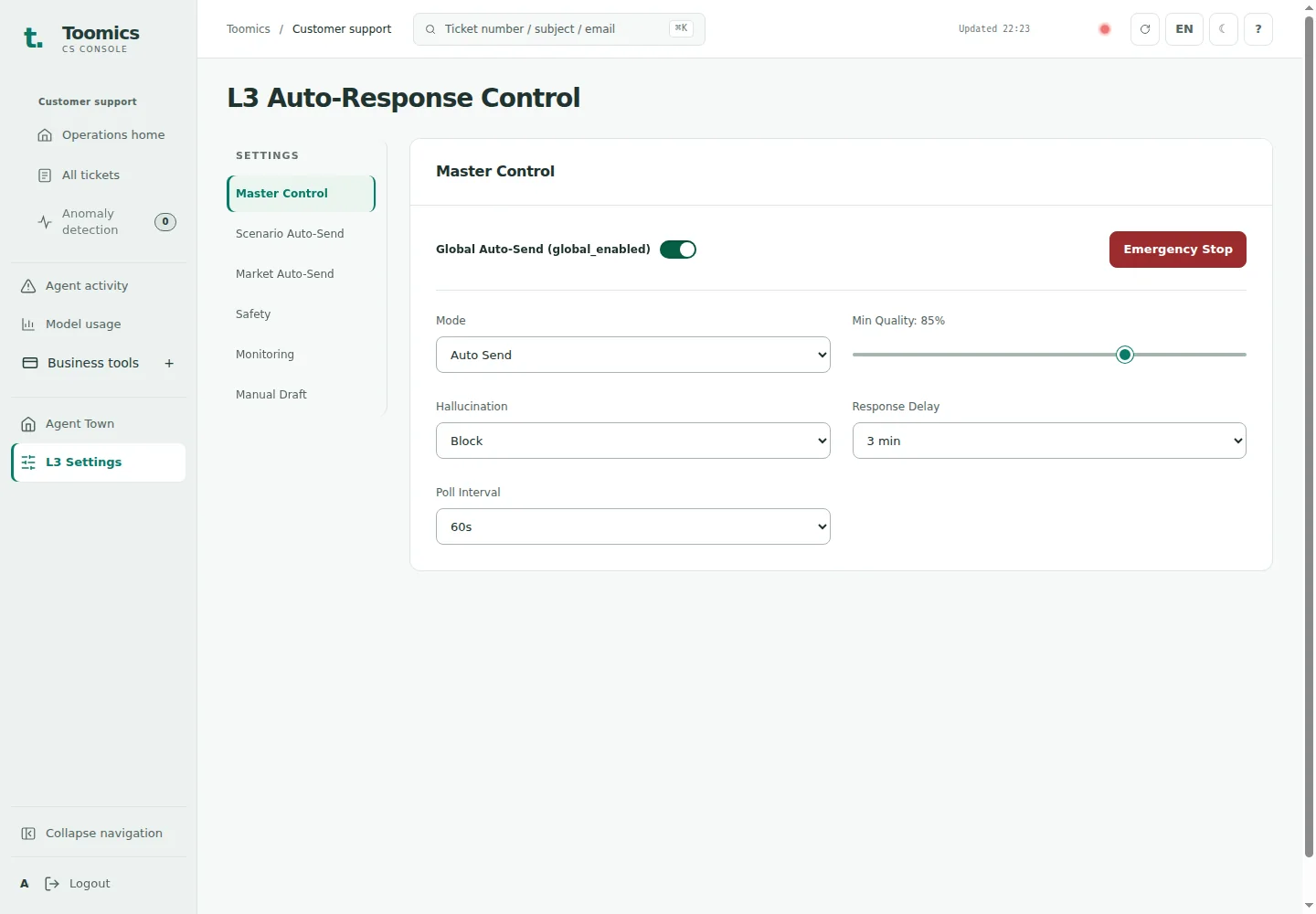
Task: Open help with the question mark icon
Action: (x=1258, y=29)
